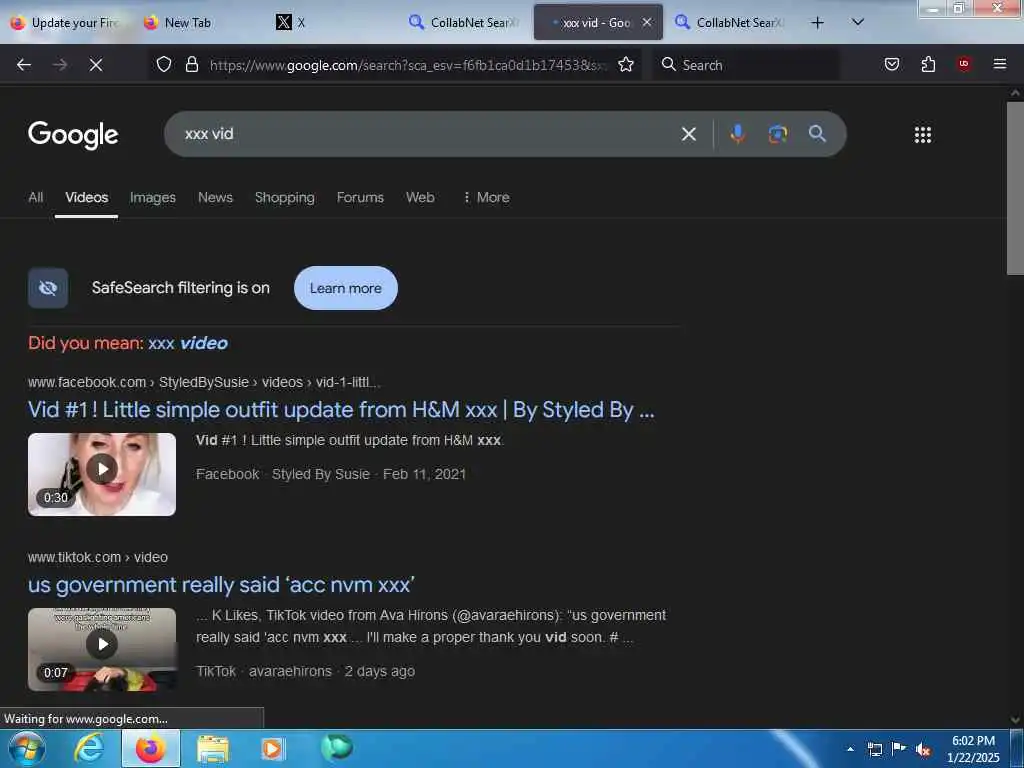Switch to the X tab

(334, 23)
